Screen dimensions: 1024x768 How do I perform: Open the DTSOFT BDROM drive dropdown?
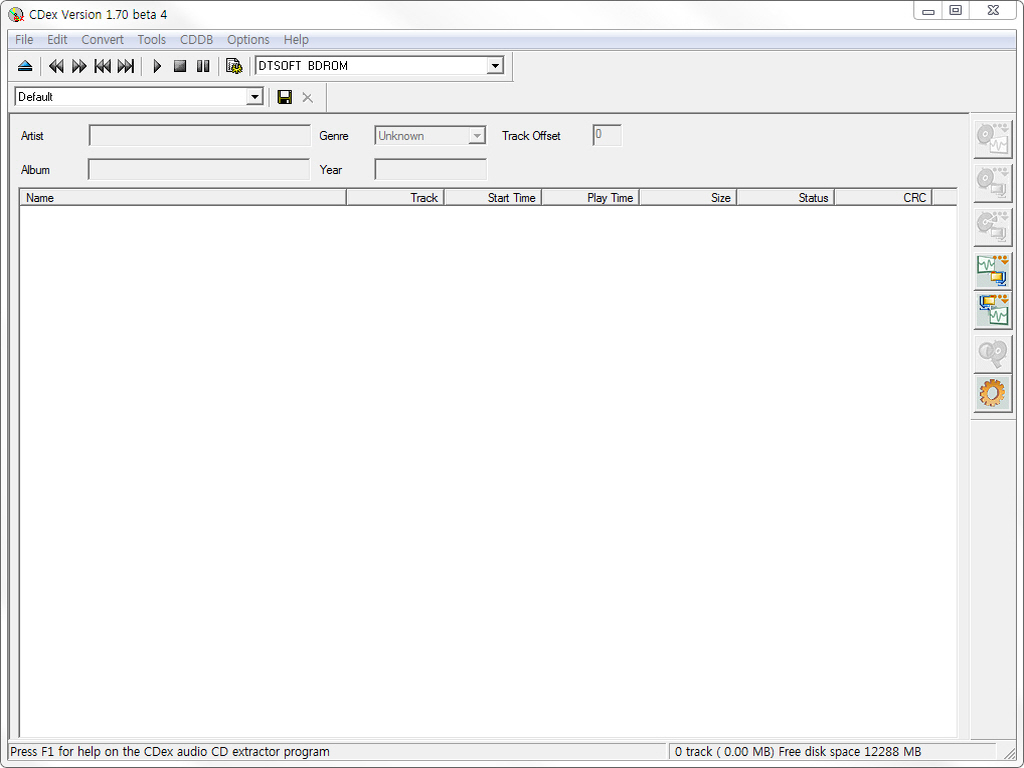[495, 66]
